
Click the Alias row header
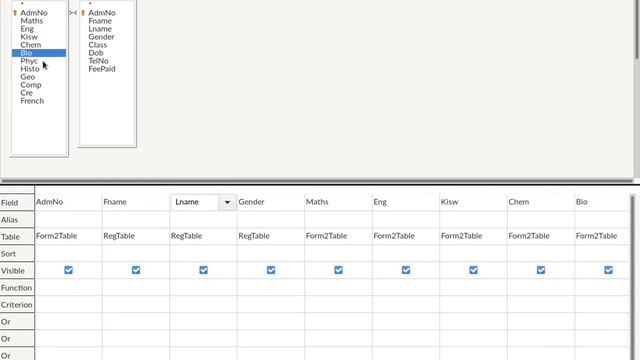tap(17, 220)
